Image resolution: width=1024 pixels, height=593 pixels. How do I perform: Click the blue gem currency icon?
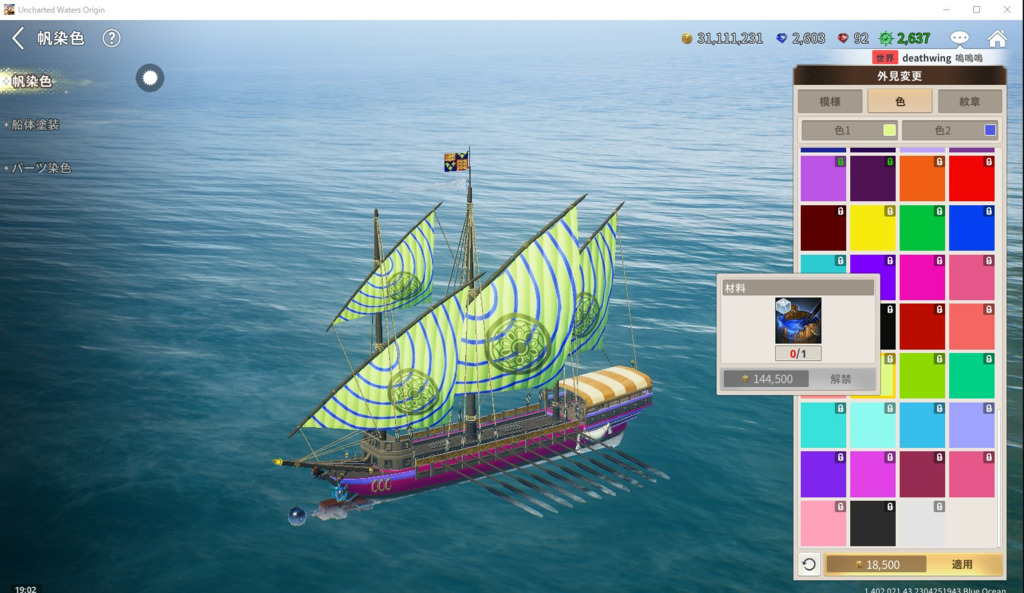(x=781, y=39)
